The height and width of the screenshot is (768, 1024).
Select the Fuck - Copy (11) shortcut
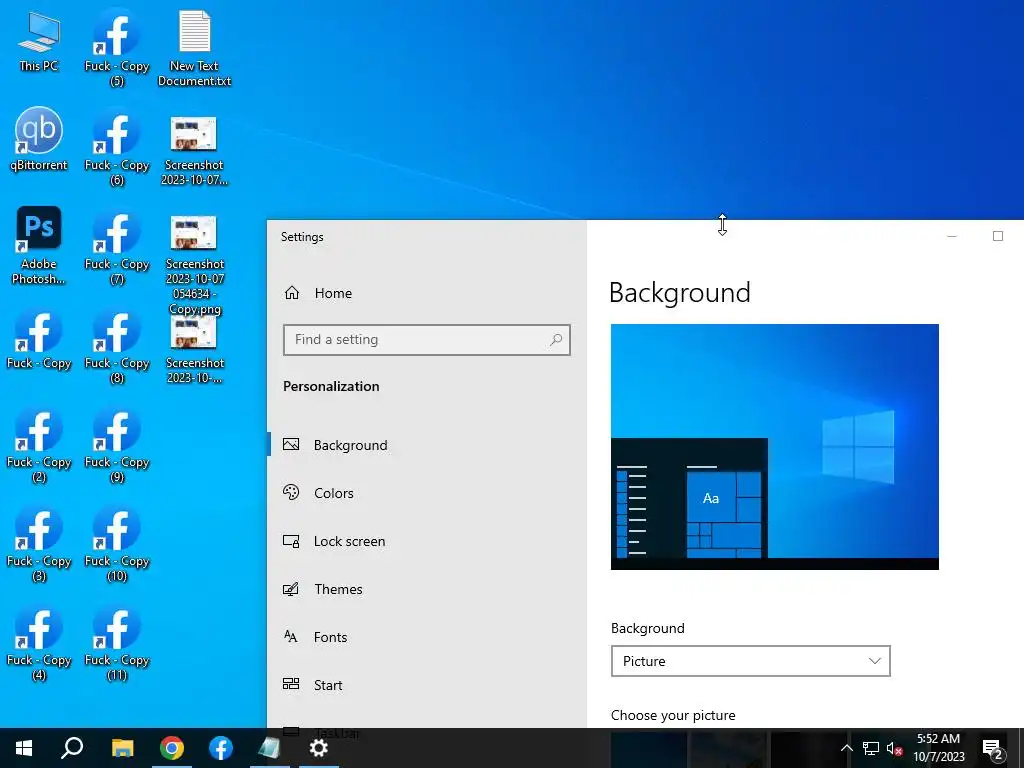coord(117,643)
